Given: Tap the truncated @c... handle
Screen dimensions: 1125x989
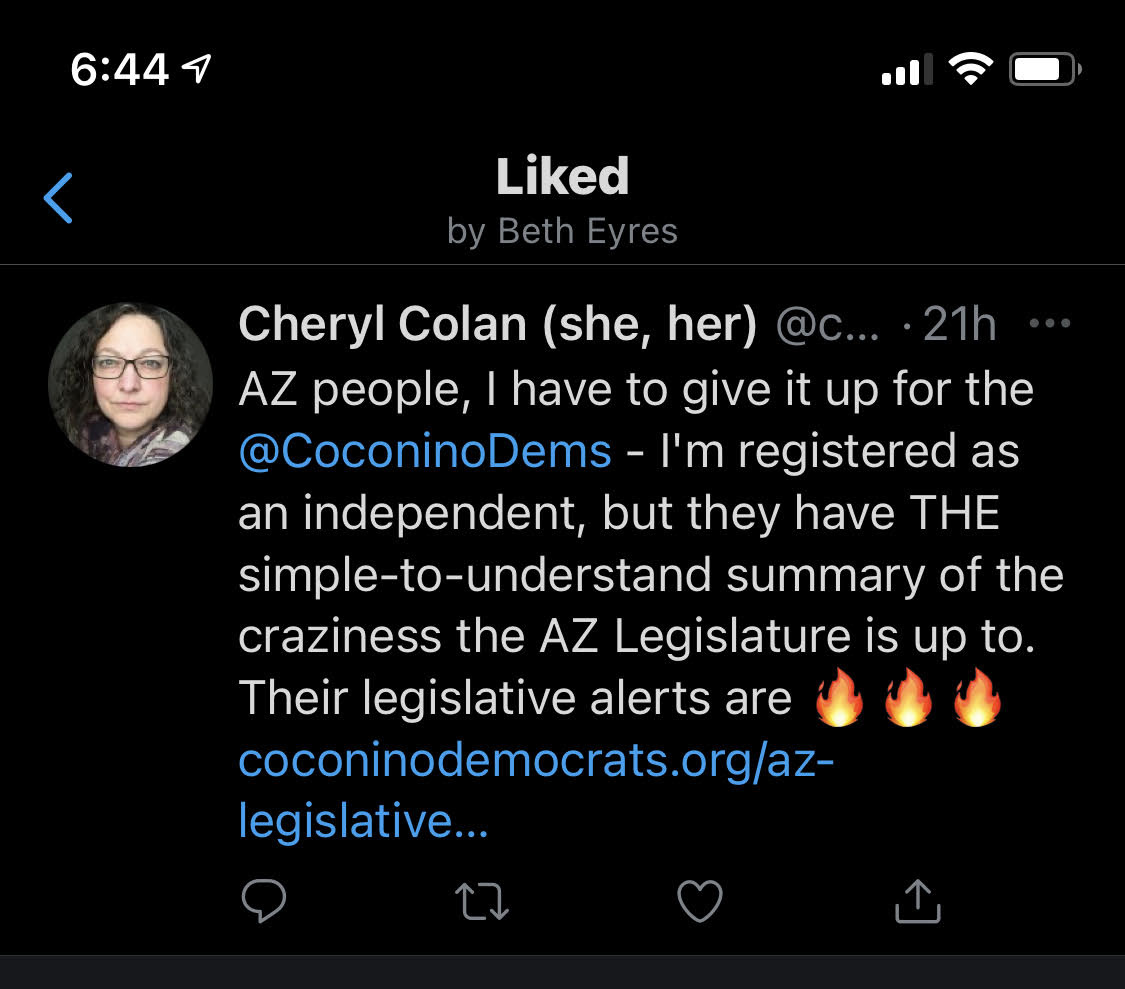Looking at the screenshot, I should click(x=827, y=325).
